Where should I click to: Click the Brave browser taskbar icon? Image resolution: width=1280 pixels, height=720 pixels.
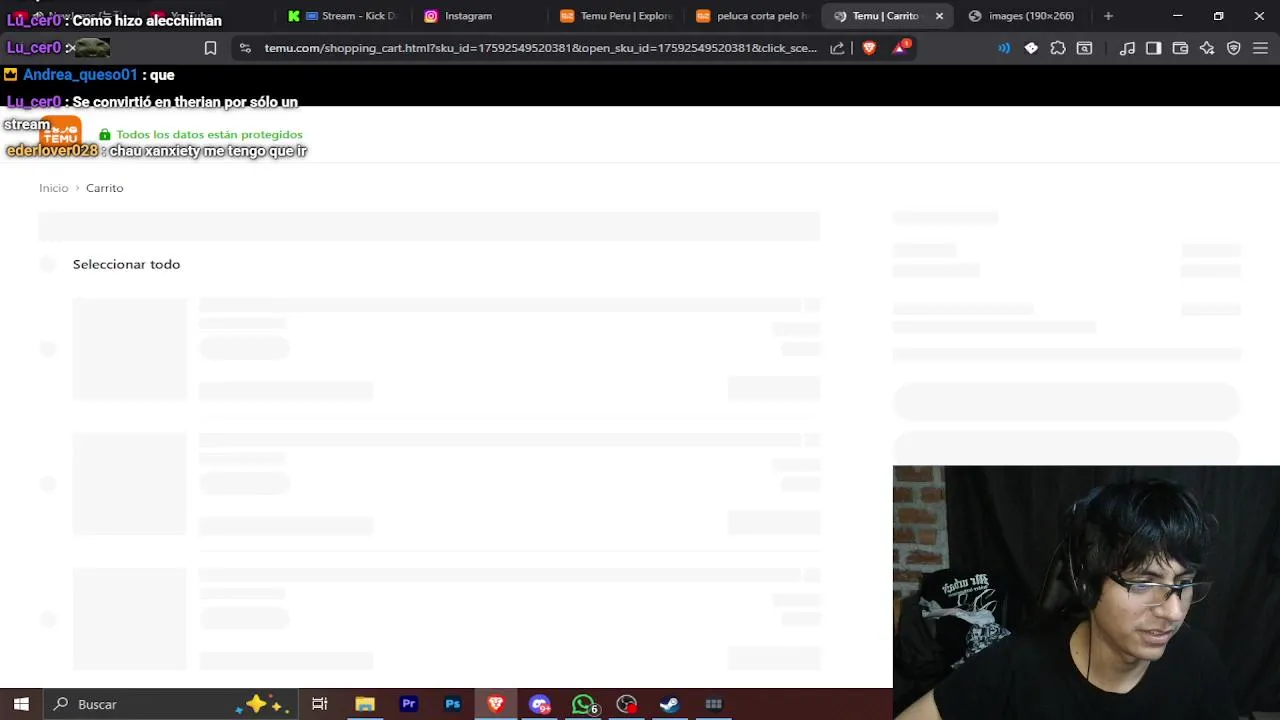(x=496, y=704)
